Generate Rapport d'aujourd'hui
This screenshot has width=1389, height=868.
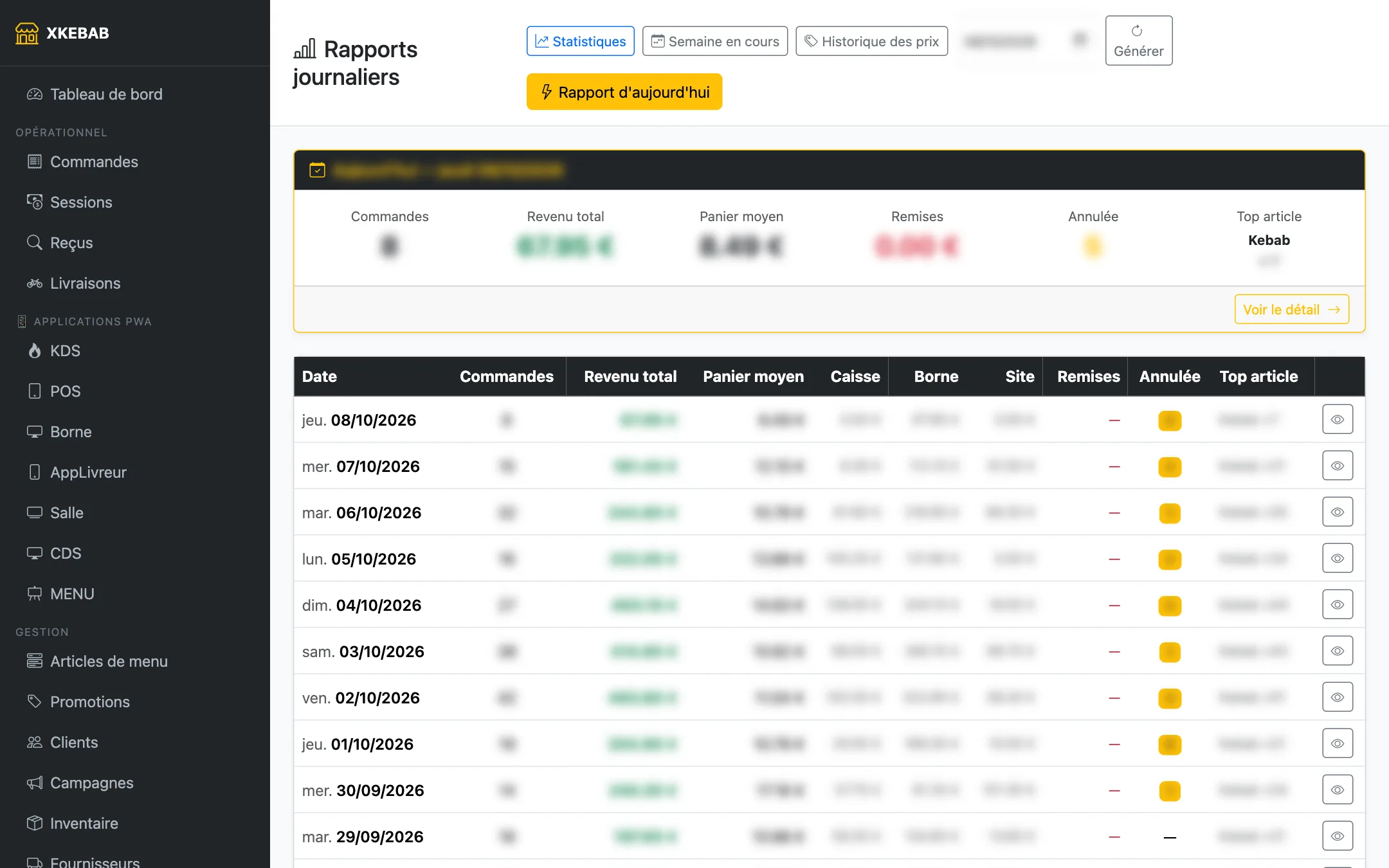click(x=624, y=92)
